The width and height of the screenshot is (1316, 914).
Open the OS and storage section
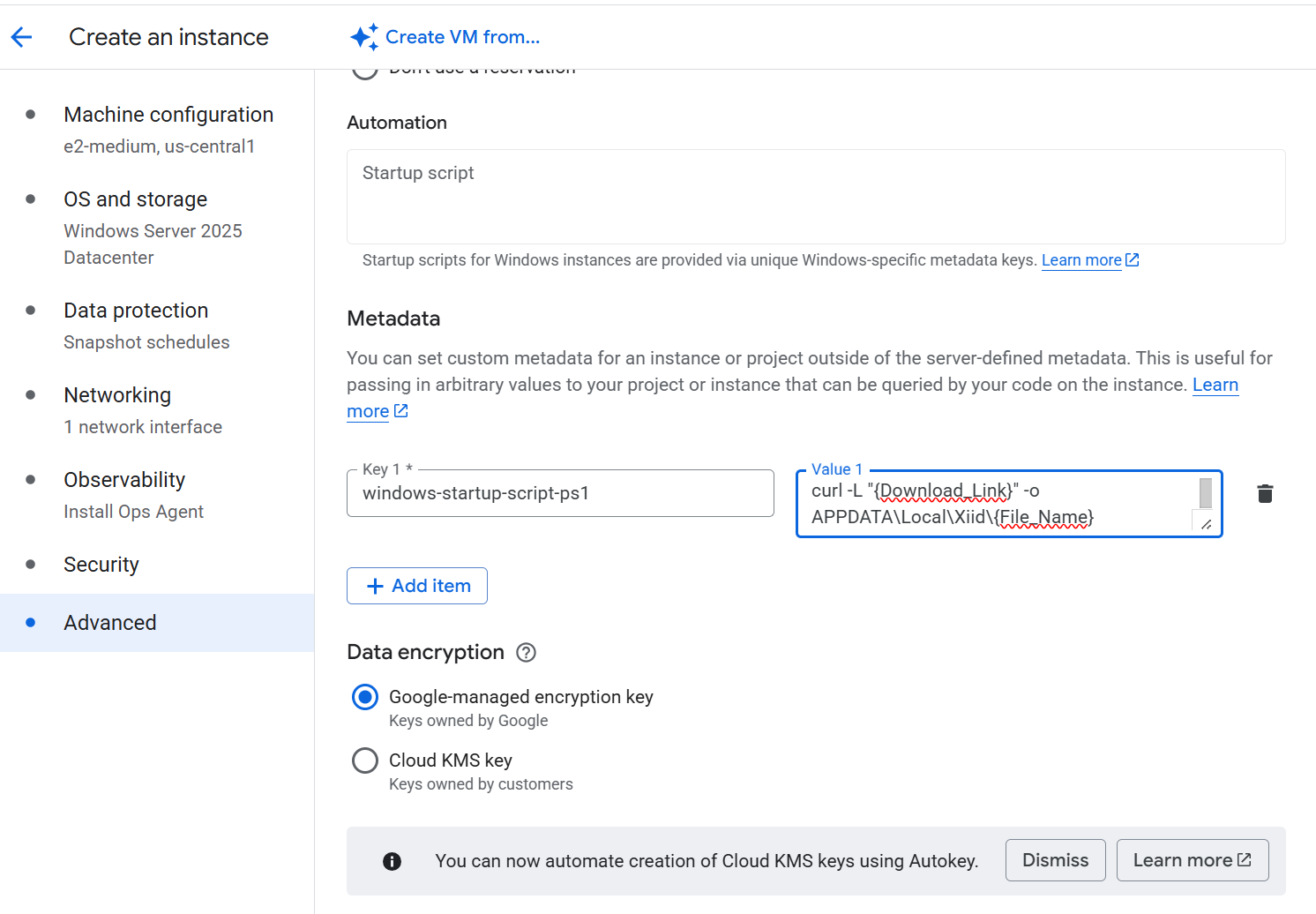click(135, 199)
